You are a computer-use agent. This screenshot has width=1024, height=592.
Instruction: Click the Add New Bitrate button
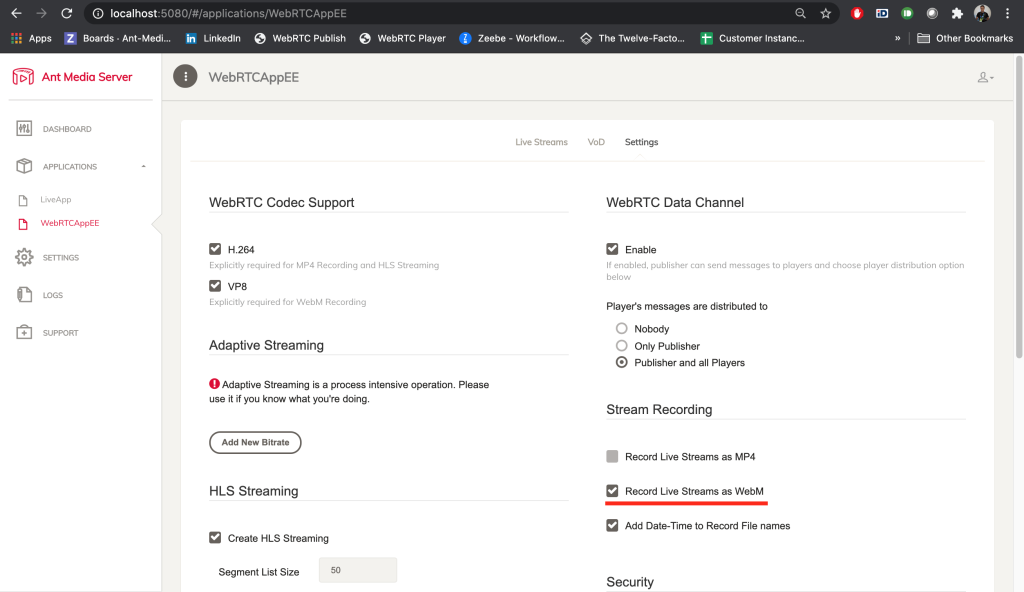click(x=255, y=442)
